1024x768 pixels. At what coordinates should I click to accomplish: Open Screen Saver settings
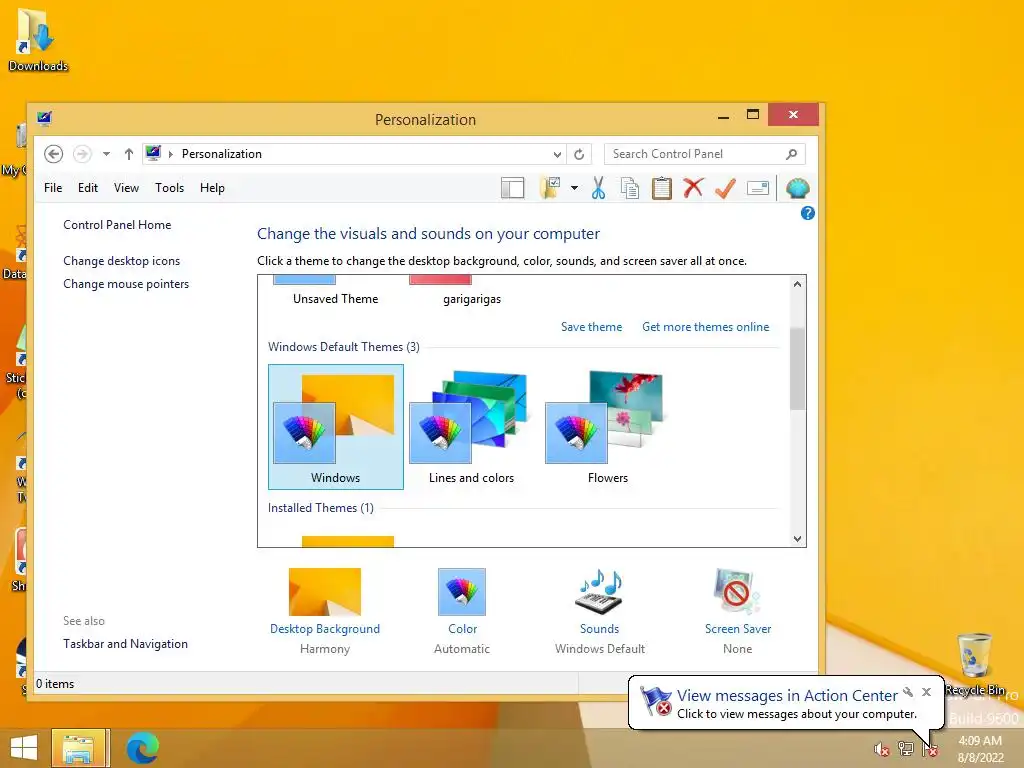coord(737,611)
